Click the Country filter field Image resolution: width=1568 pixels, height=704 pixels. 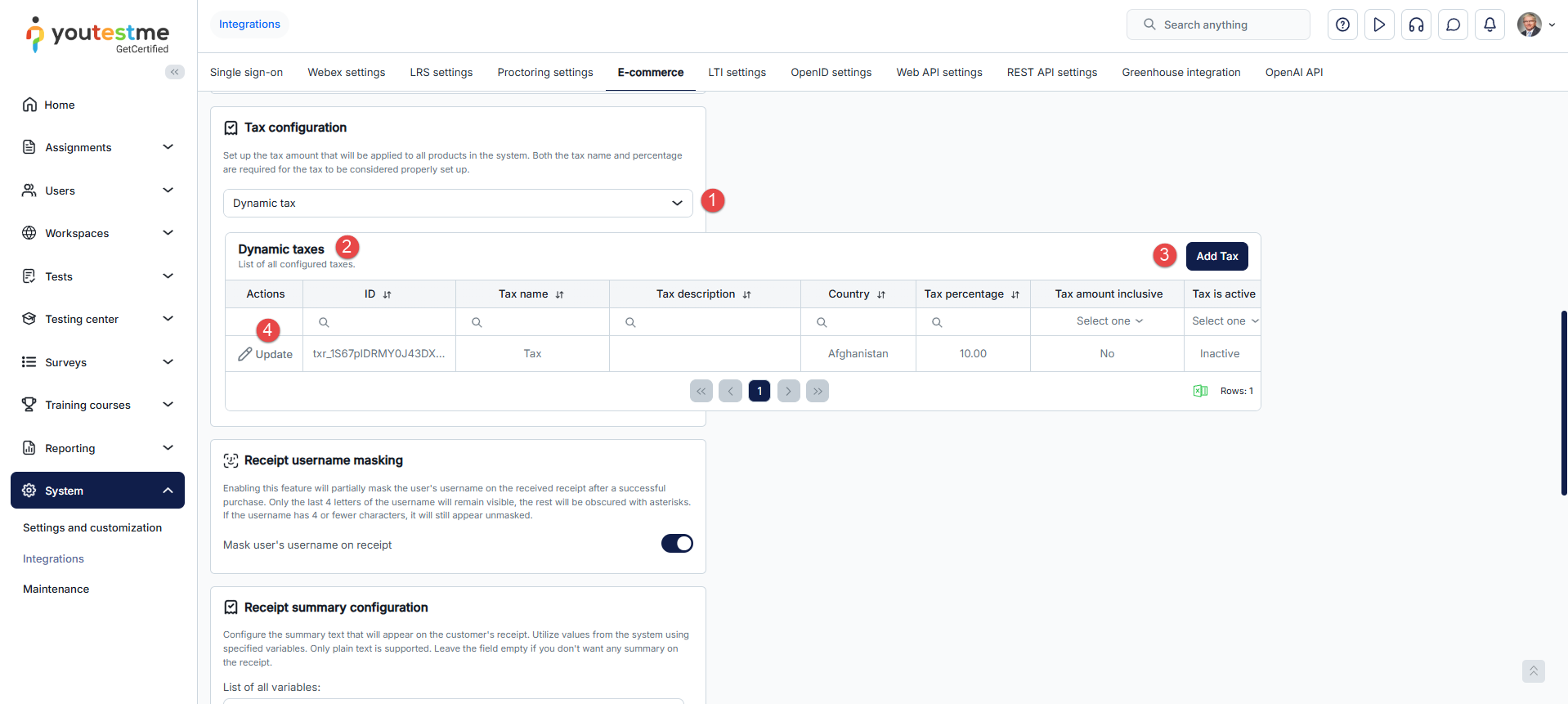[x=858, y=322]
